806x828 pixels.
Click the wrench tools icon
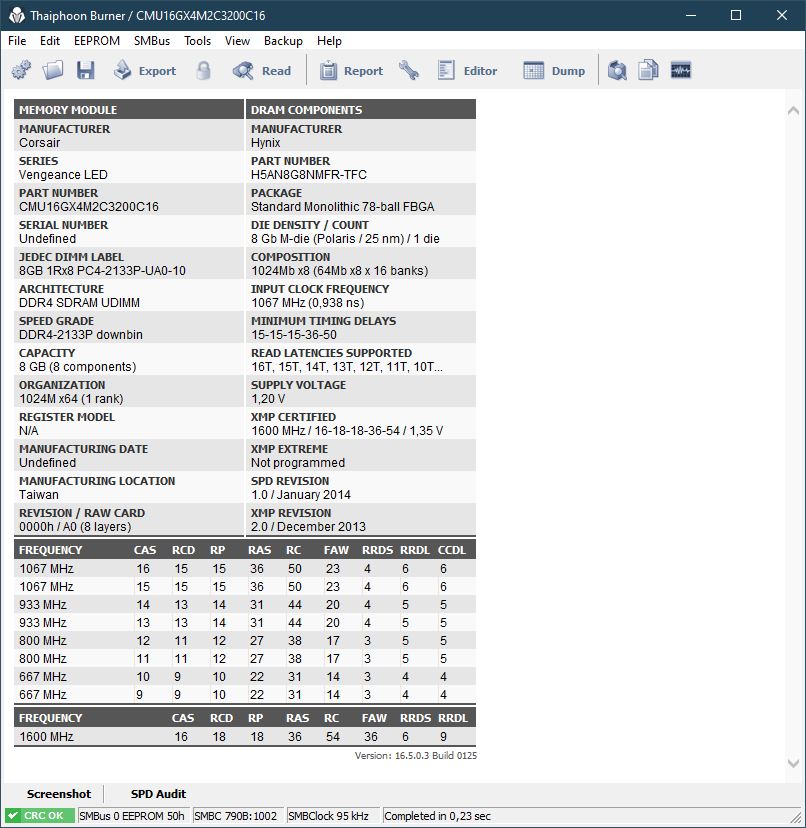409,70
